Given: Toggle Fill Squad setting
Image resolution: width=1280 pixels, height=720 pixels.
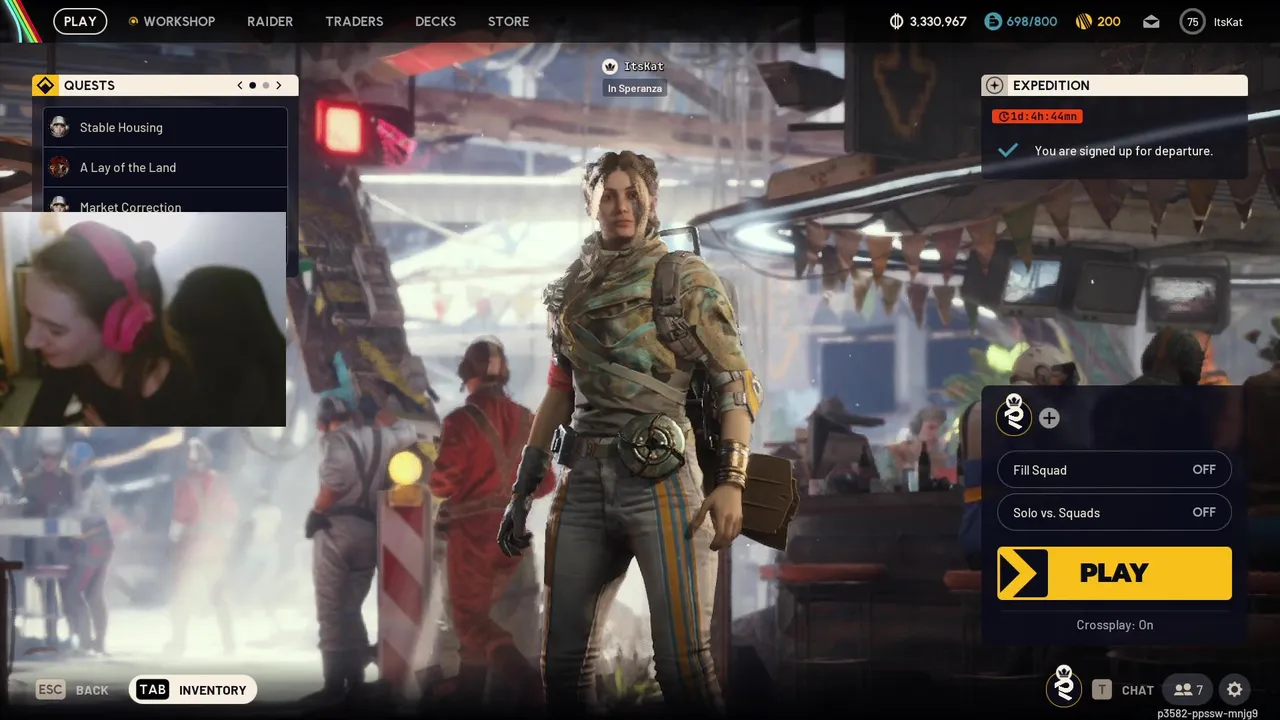Looking at the screenshot, I should (x=1114, y=470).
